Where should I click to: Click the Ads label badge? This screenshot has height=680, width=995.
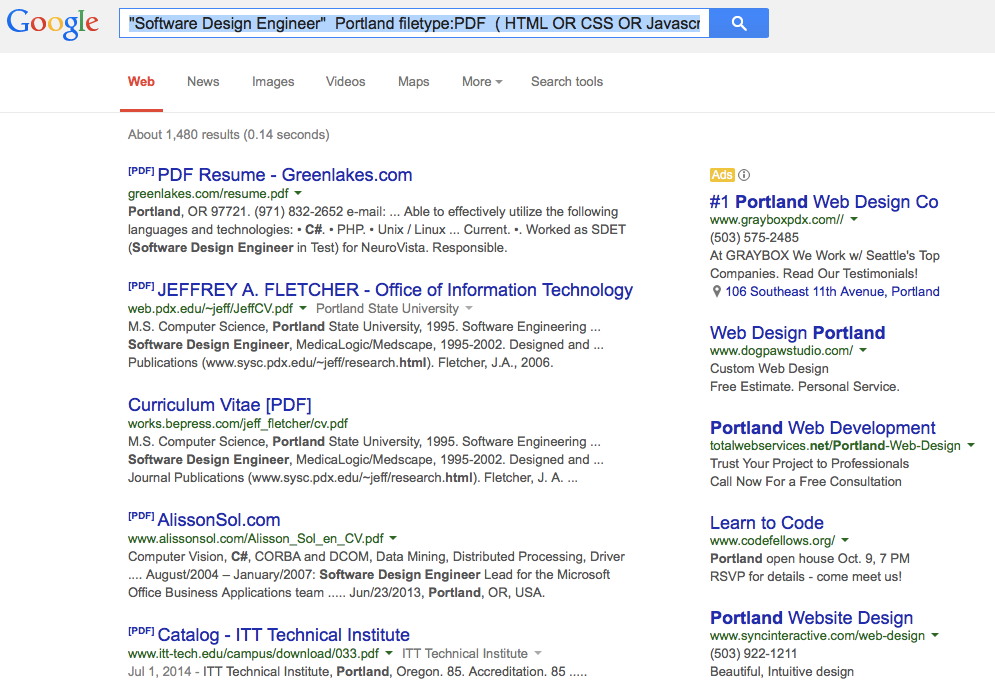pos(722,175)
